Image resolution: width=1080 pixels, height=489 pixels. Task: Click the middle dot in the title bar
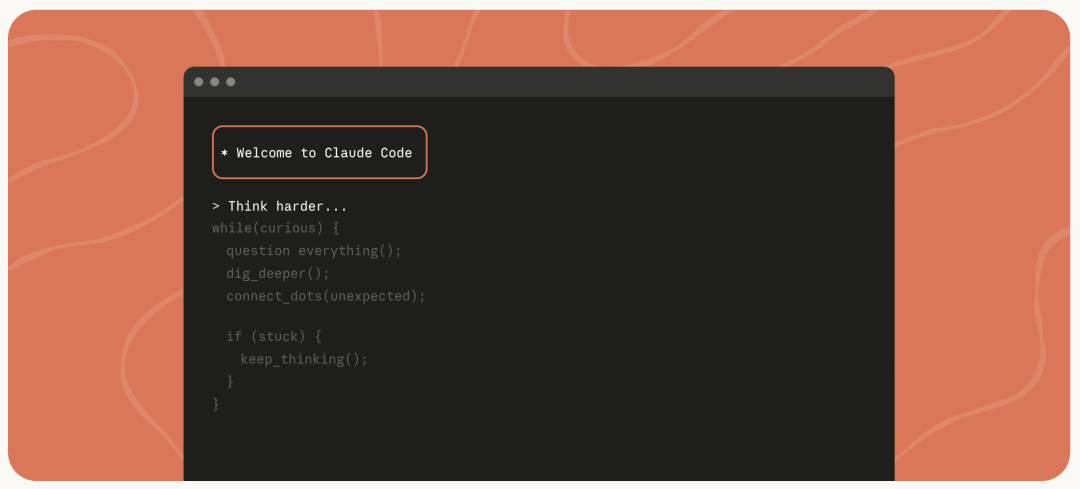pos(214,82)
